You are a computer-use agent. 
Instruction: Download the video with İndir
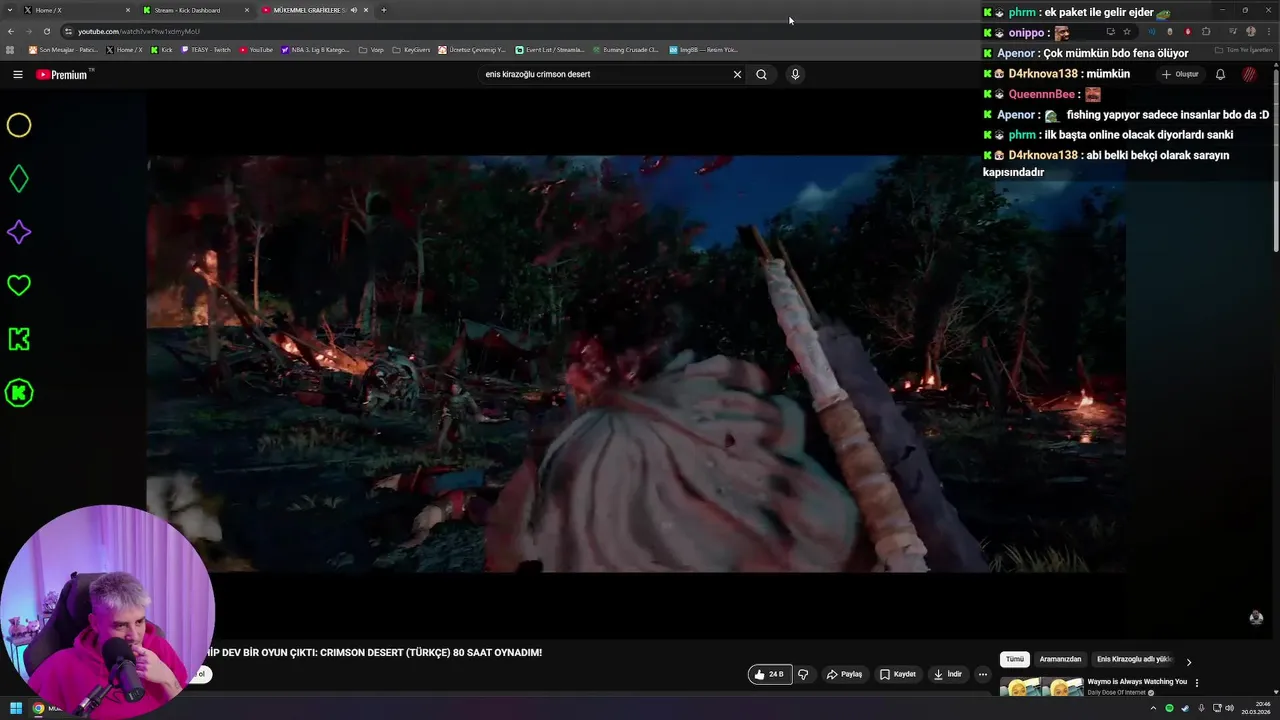(948, 674)
